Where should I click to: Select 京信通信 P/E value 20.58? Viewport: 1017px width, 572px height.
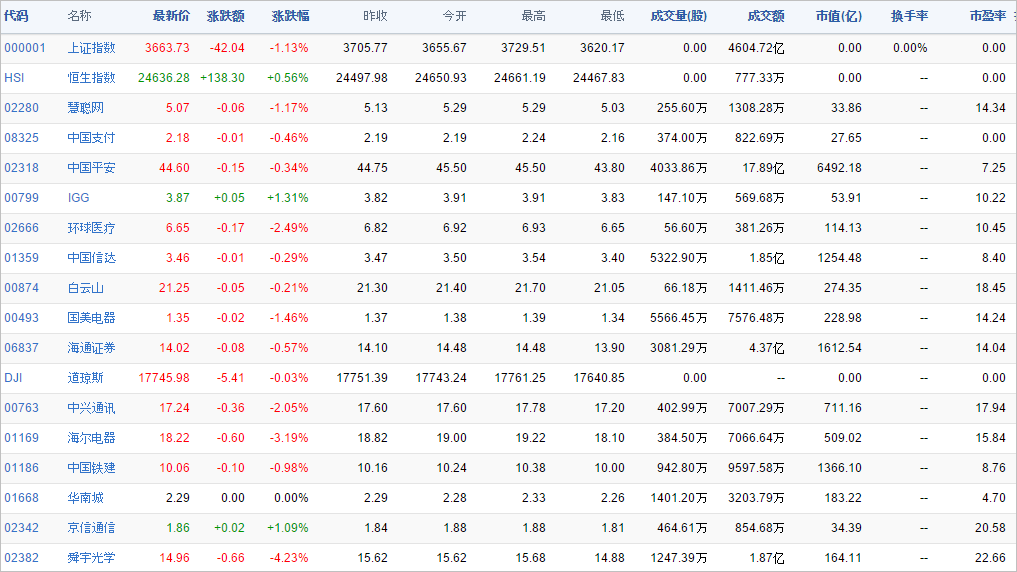click(990, 528)
